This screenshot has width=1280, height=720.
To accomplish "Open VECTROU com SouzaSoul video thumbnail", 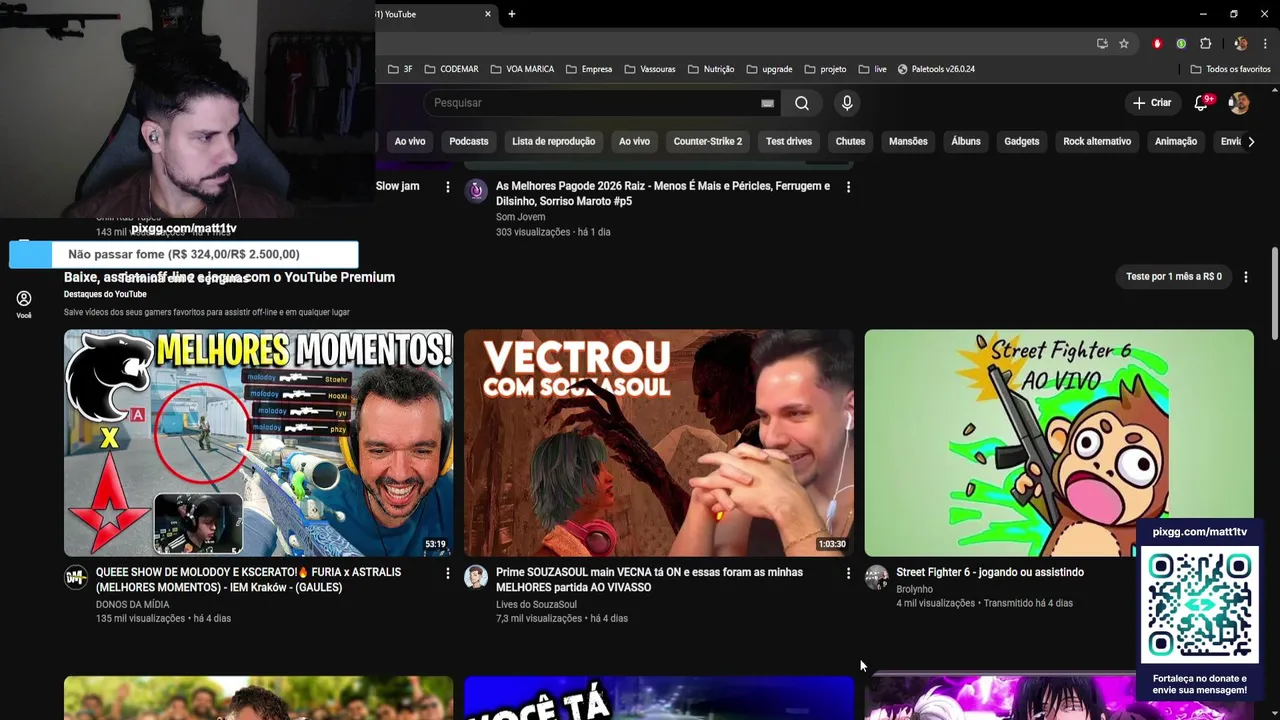I will coord(659,443).
